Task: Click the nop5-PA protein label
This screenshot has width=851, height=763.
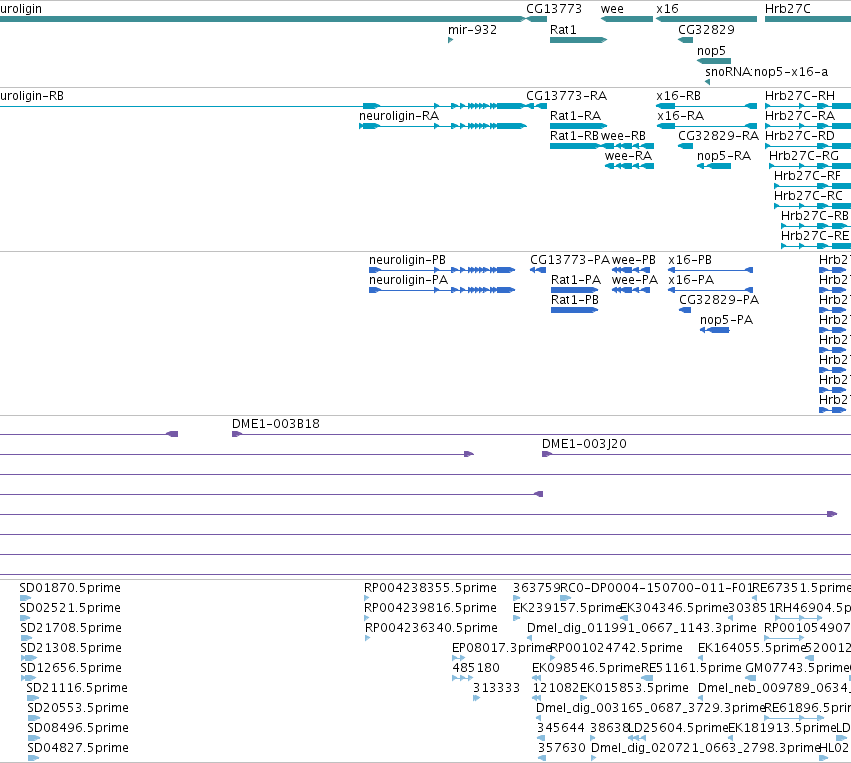Action: (x=726, y=320)
